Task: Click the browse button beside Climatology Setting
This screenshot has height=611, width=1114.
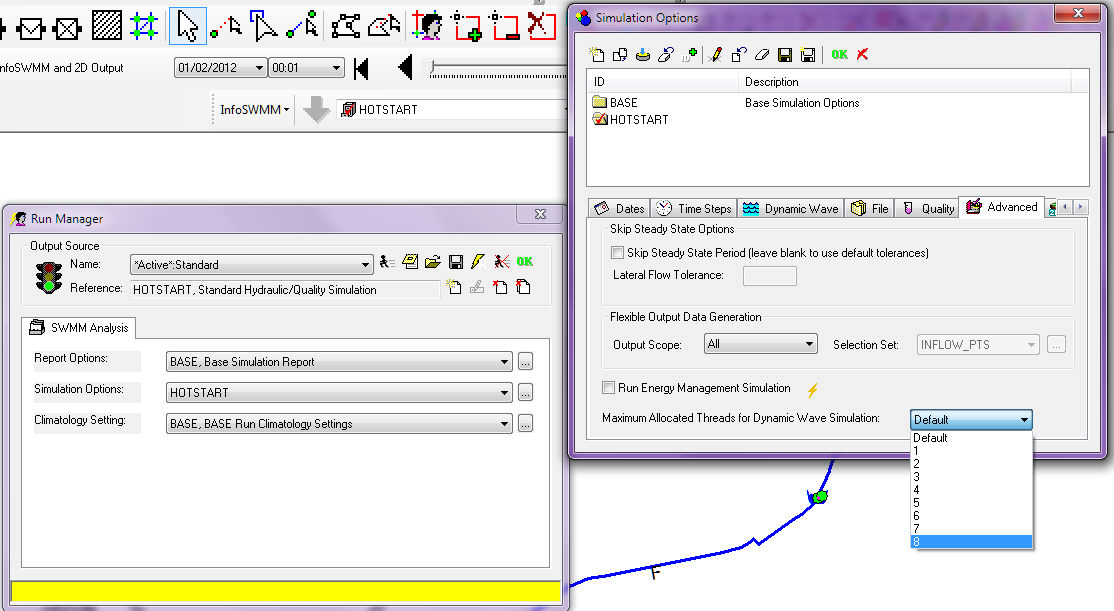Action: coord(525,423)
